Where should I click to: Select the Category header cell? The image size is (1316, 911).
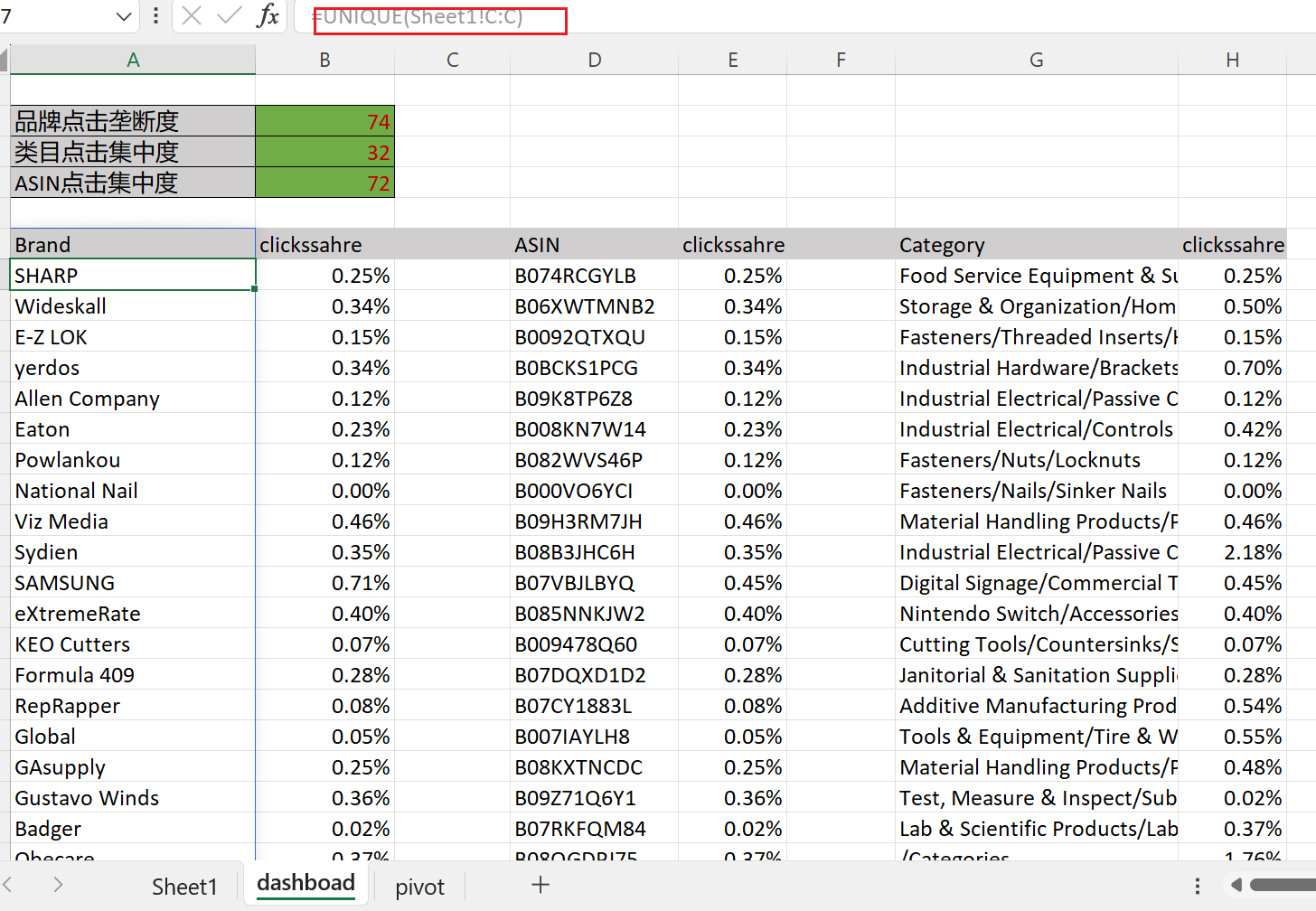(x=1037, y=244)
